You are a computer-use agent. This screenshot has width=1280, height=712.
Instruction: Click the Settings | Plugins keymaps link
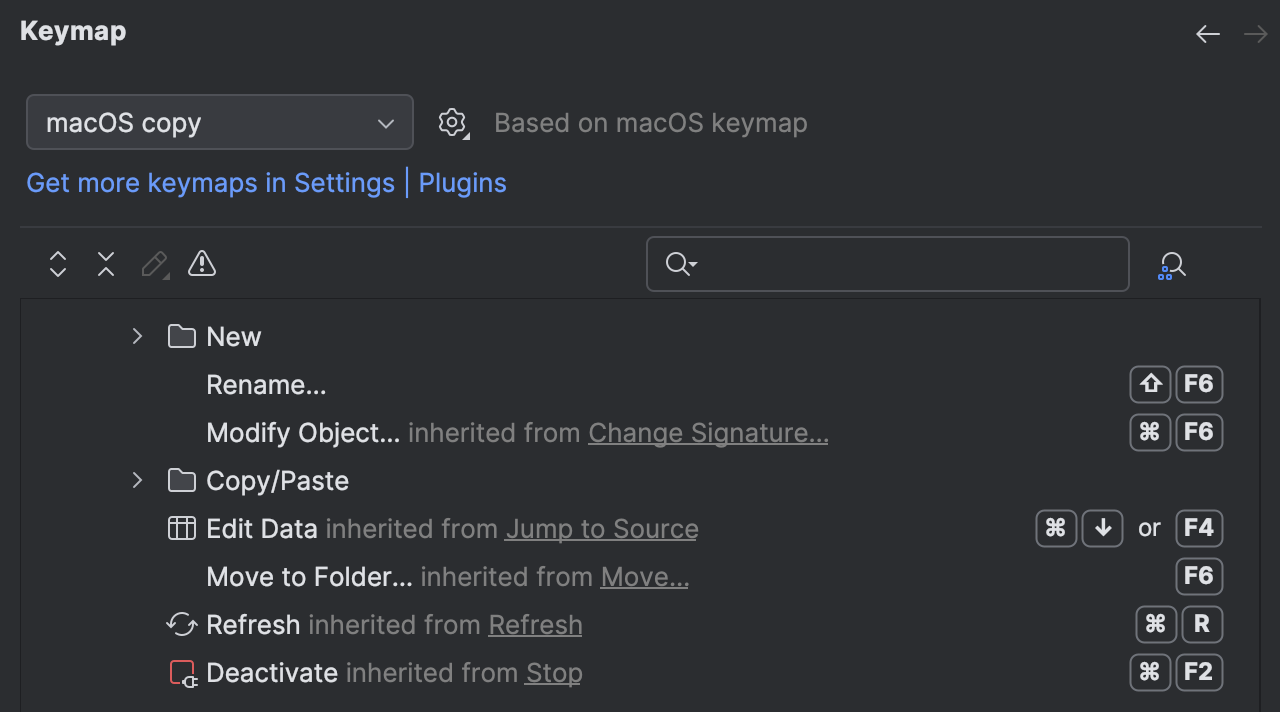[265, 183]
